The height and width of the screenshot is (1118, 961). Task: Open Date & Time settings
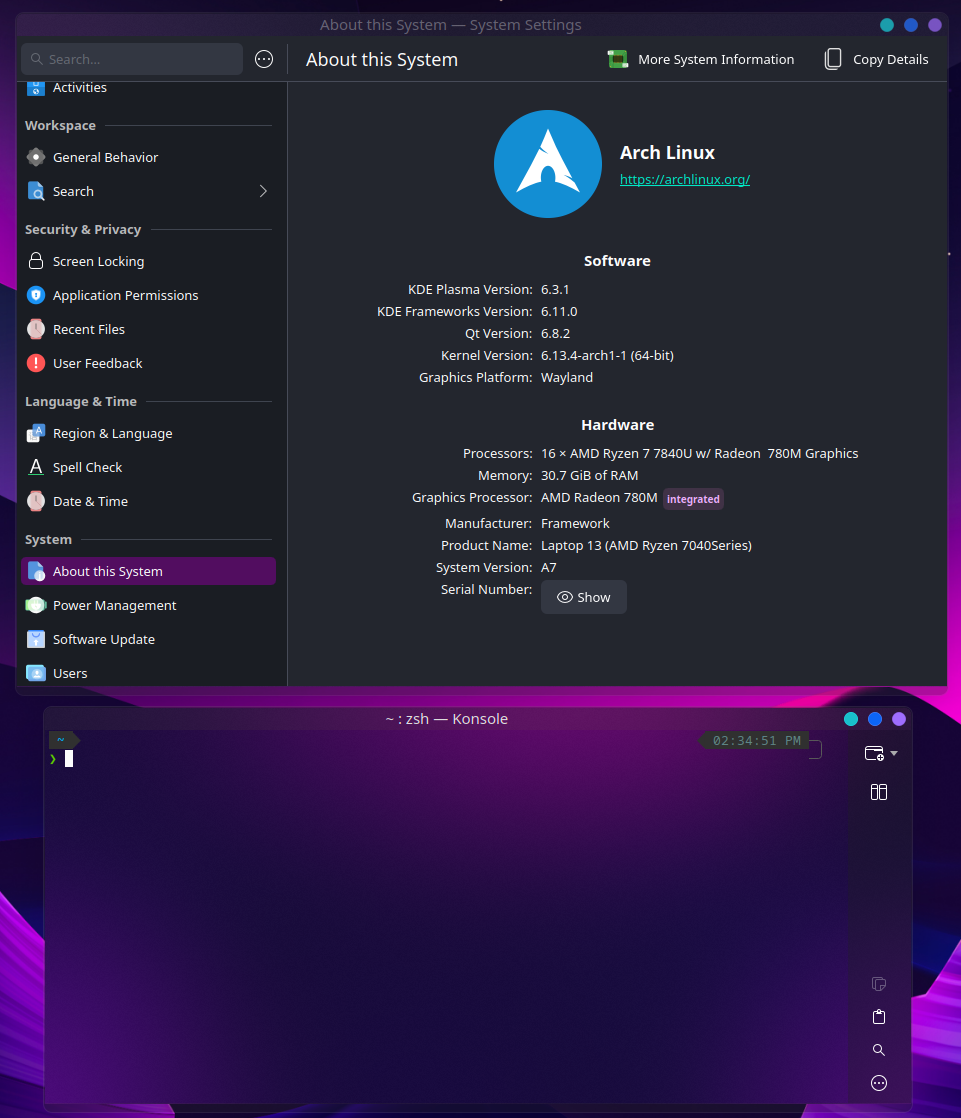pyautogui.click(x=148, y=501)
